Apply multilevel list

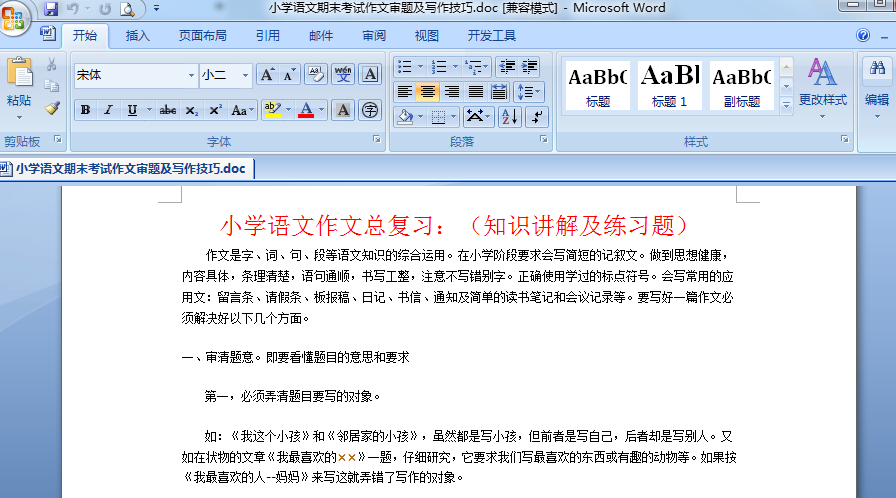pyautogui.click(x=474, y=67)
